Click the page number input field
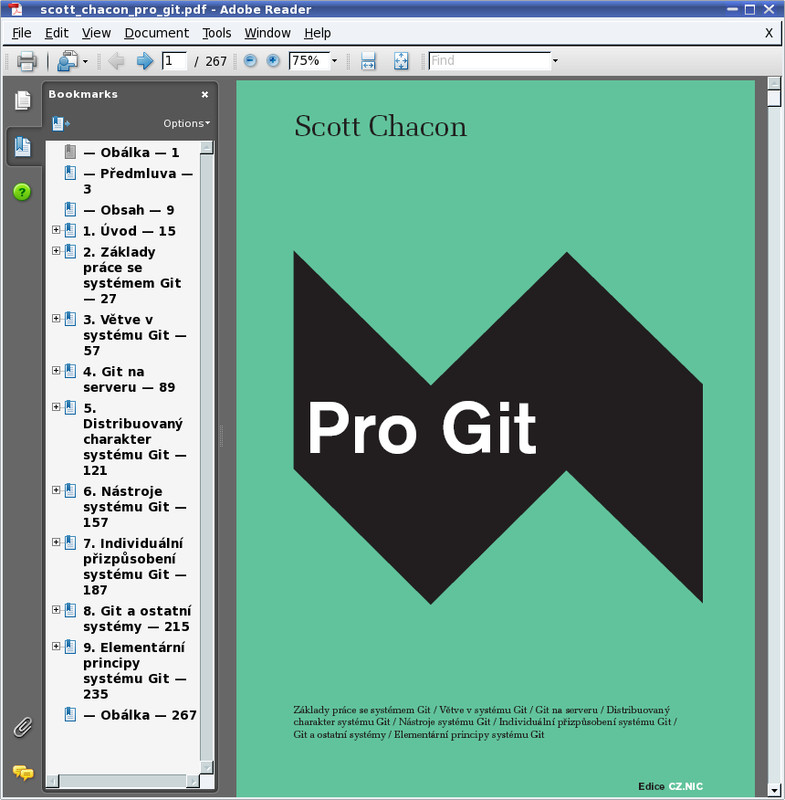 (x=174, y=61)
